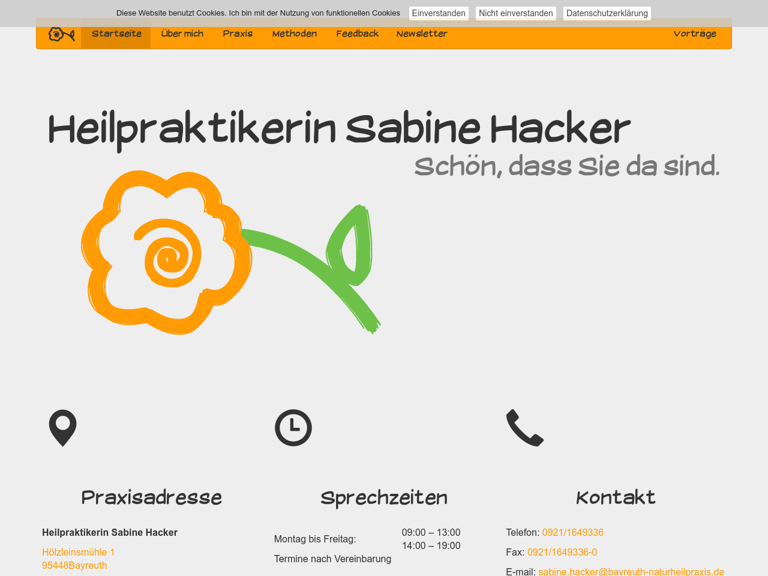768x576 pixels.
Task: Open the Methoden menu item
Action: click(x=294, y=34)
